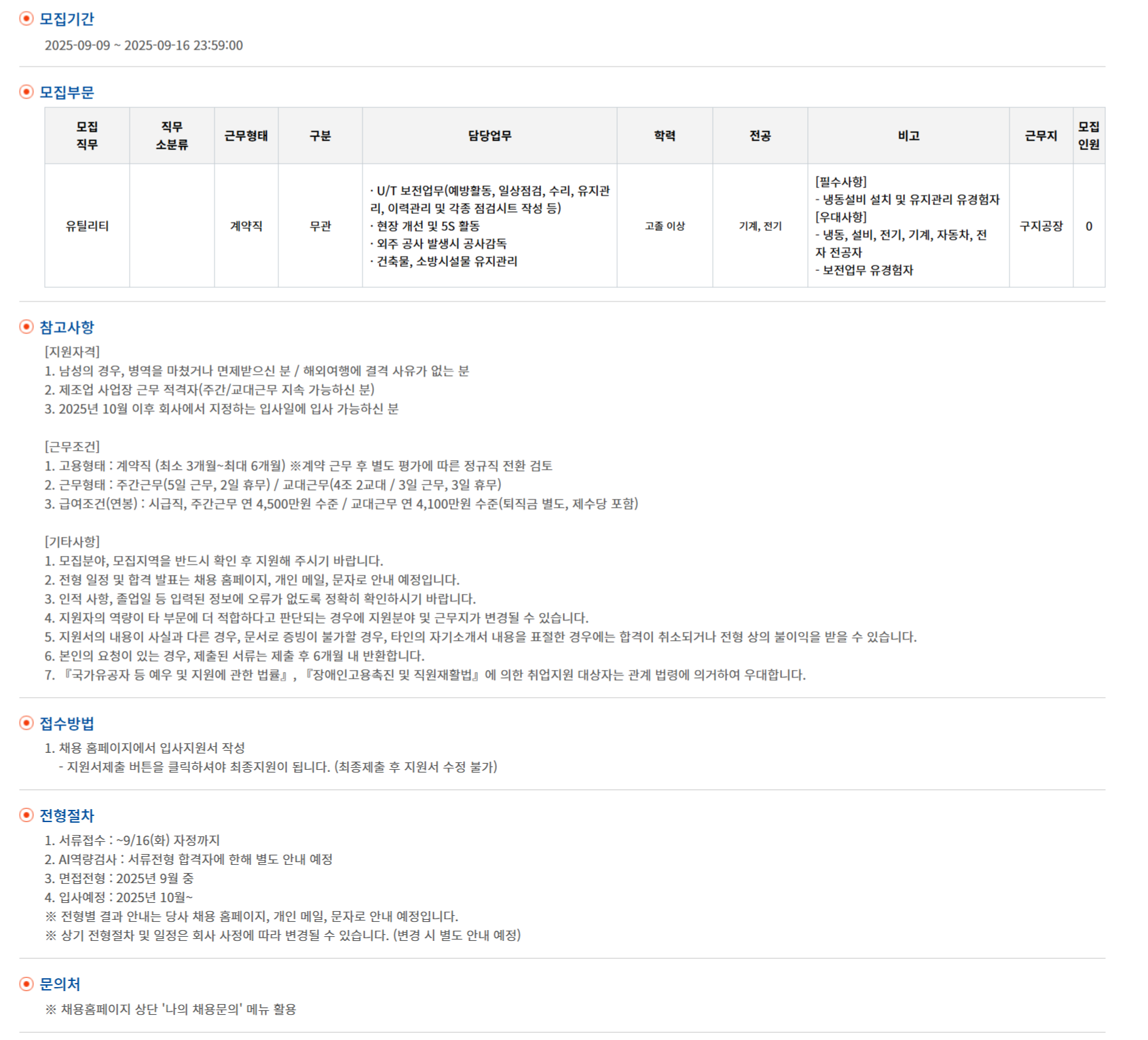Click the [기타사항] subheading

pyautogui.click(x=73, y=542)
